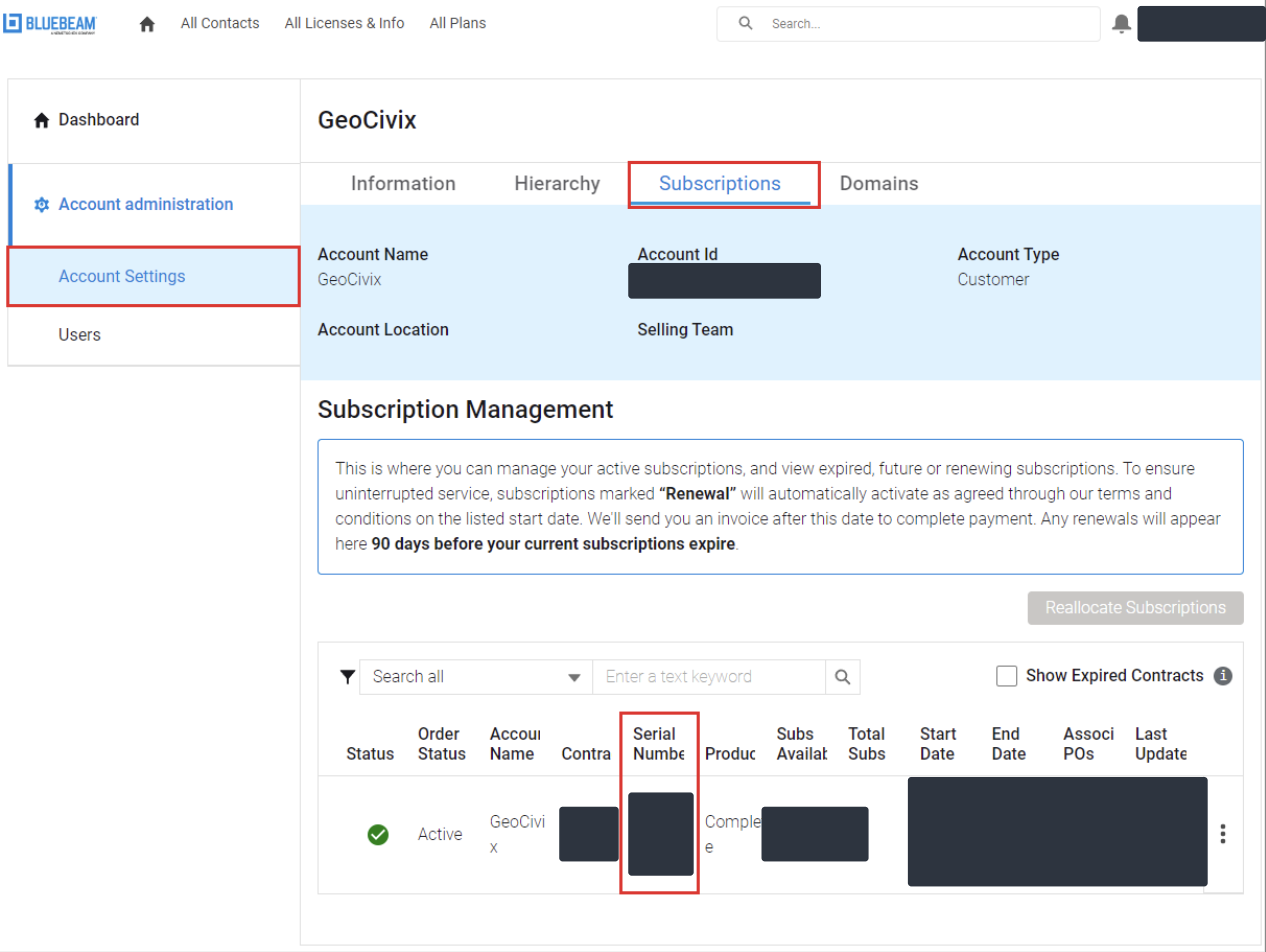Click the Enter a text keyword field
Image resolution: width=1266 pixels, height=952 pixels.
pos(709,677)
